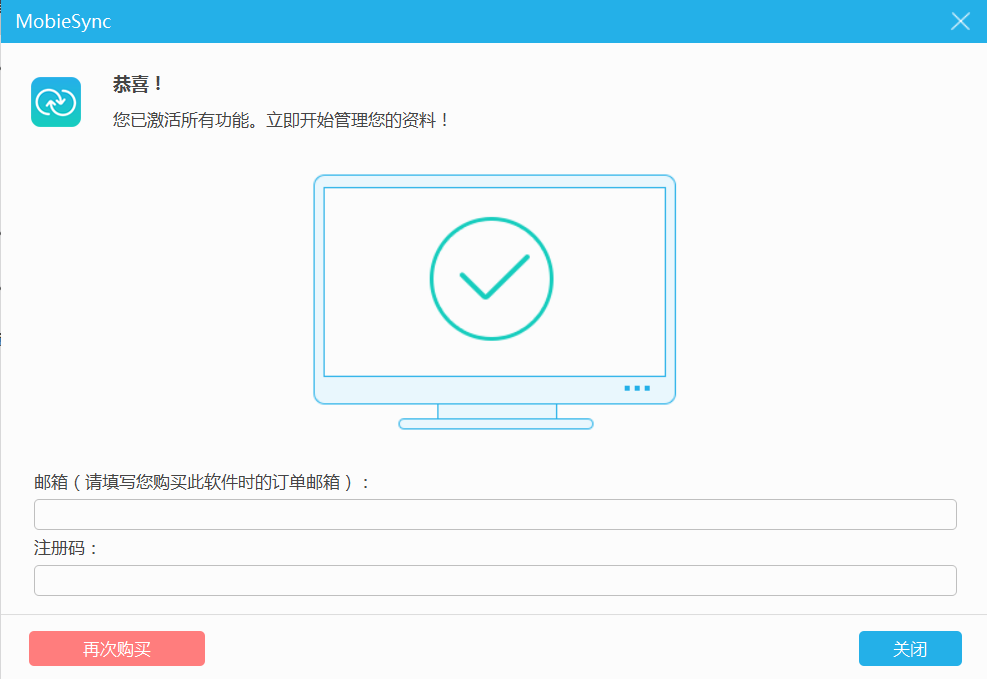Viewport: 987px width, 679px height.
Task: Close the dialog with the X icon
Action: [x=960, y=22]
